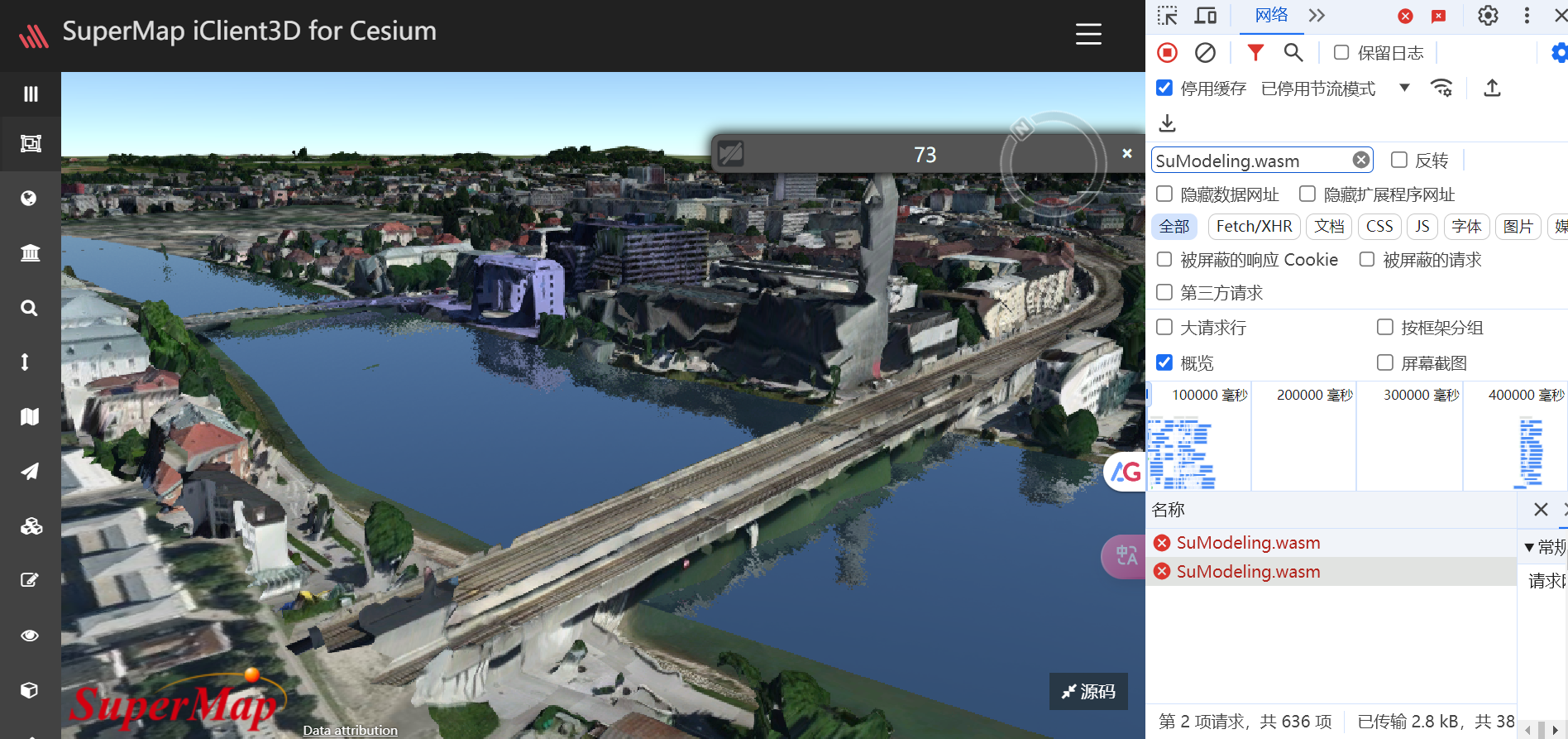The image size is (1568, 739).
Task: Open the 3D cube sidebar icon
Action: click(29, 690)
